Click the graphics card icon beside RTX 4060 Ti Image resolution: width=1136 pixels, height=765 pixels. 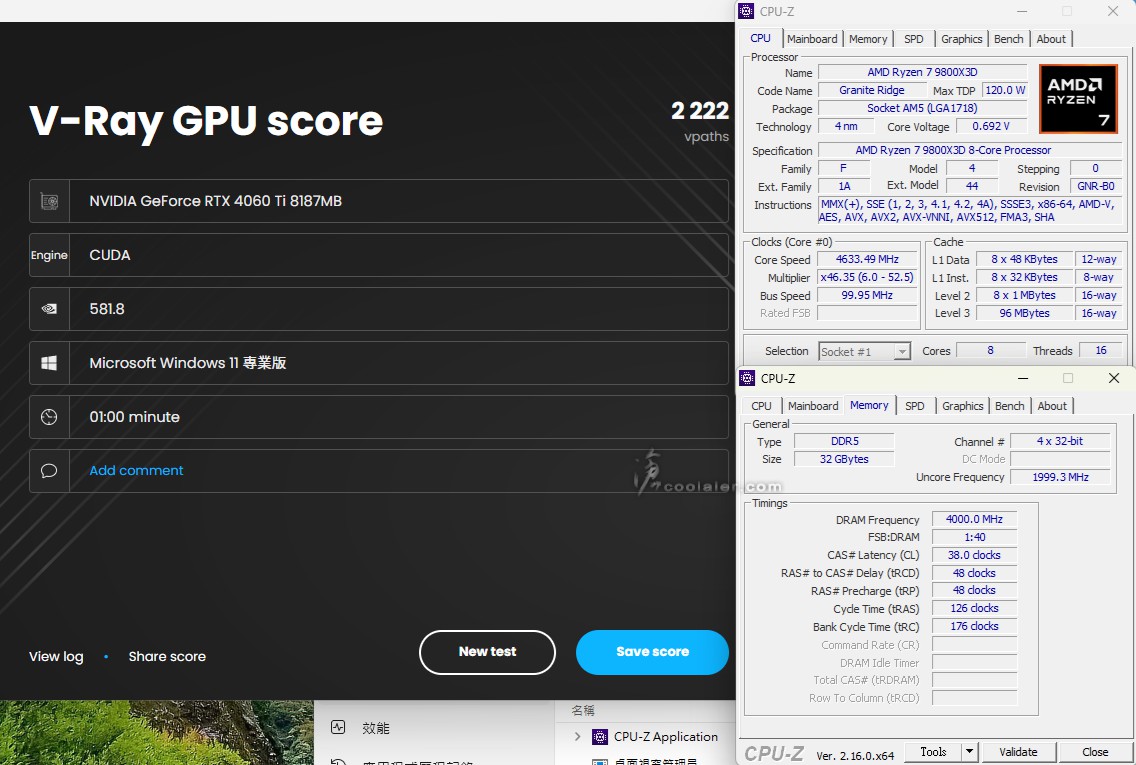coord(49,201)
